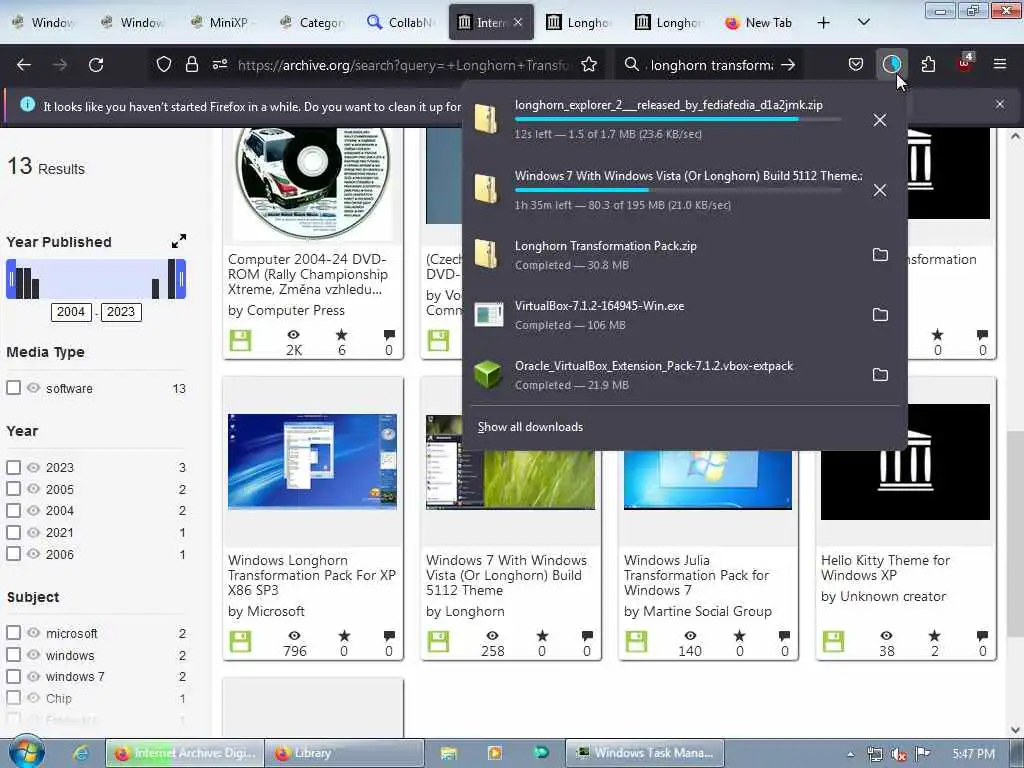Image resolution: width=1024 pixels, height=768 pixels.
Task: Open the tracking protection shield icon
Action: tap(164, 65)
